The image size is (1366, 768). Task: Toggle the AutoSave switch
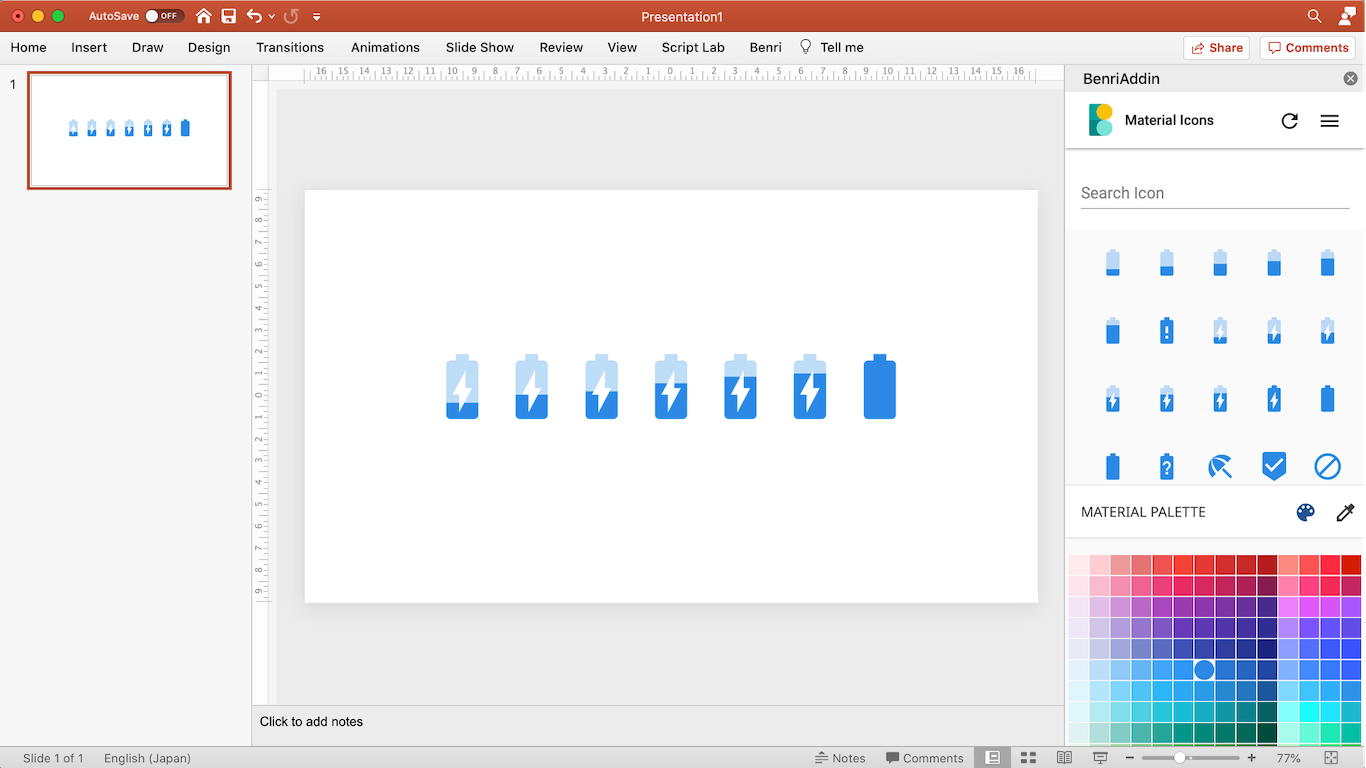coord(163,16)
